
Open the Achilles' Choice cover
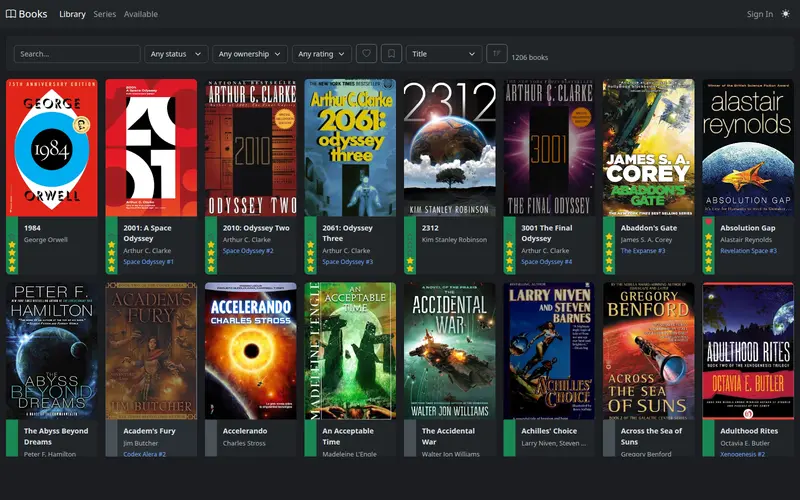point(549,351)
